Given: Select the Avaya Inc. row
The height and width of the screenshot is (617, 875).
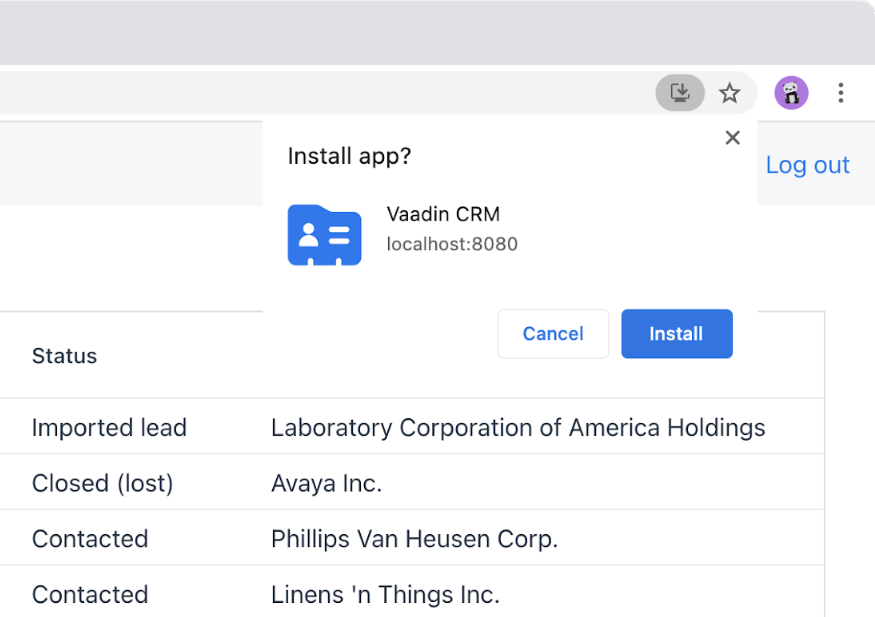Looking at the screenshot, I should click(x=325, y=482).
